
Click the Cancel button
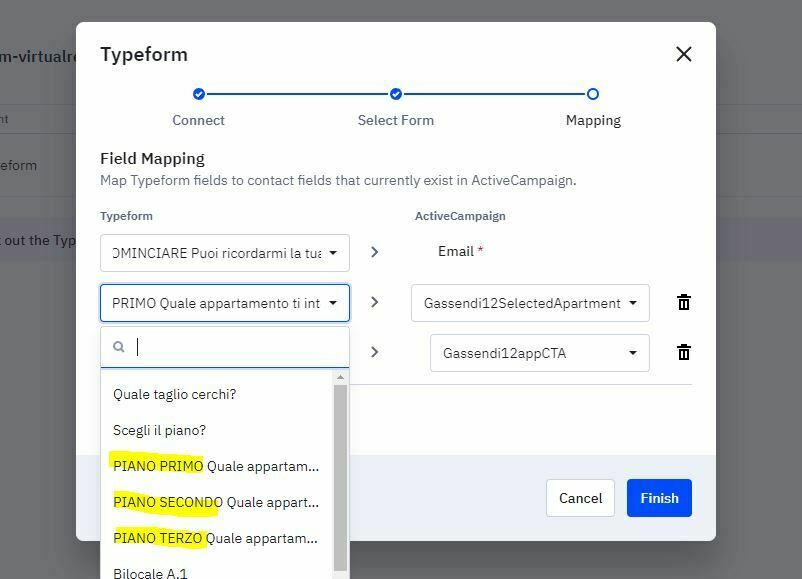click(x=580, y=498)
